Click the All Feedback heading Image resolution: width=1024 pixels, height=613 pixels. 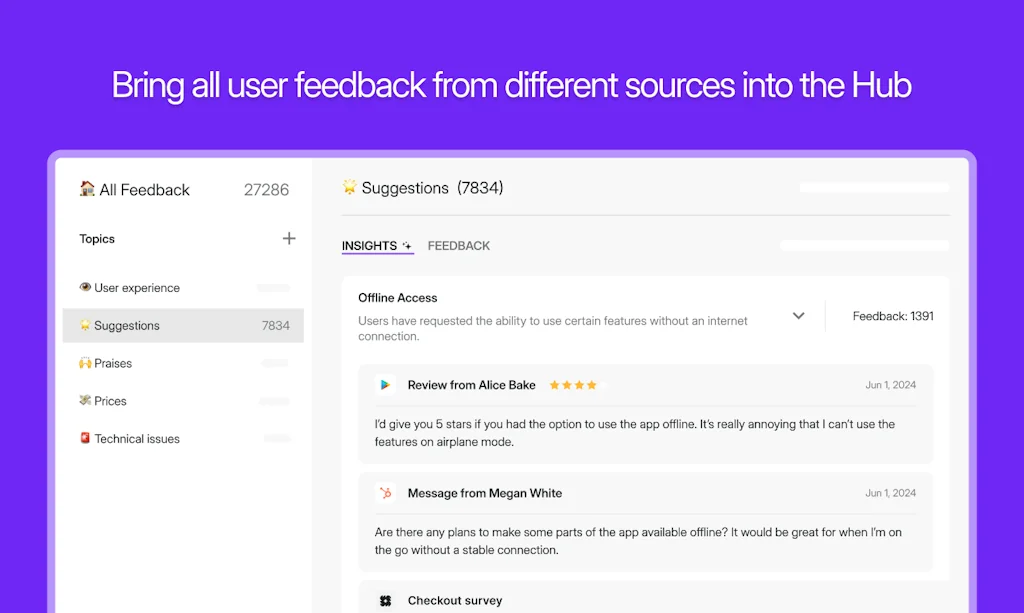(144, 190)
